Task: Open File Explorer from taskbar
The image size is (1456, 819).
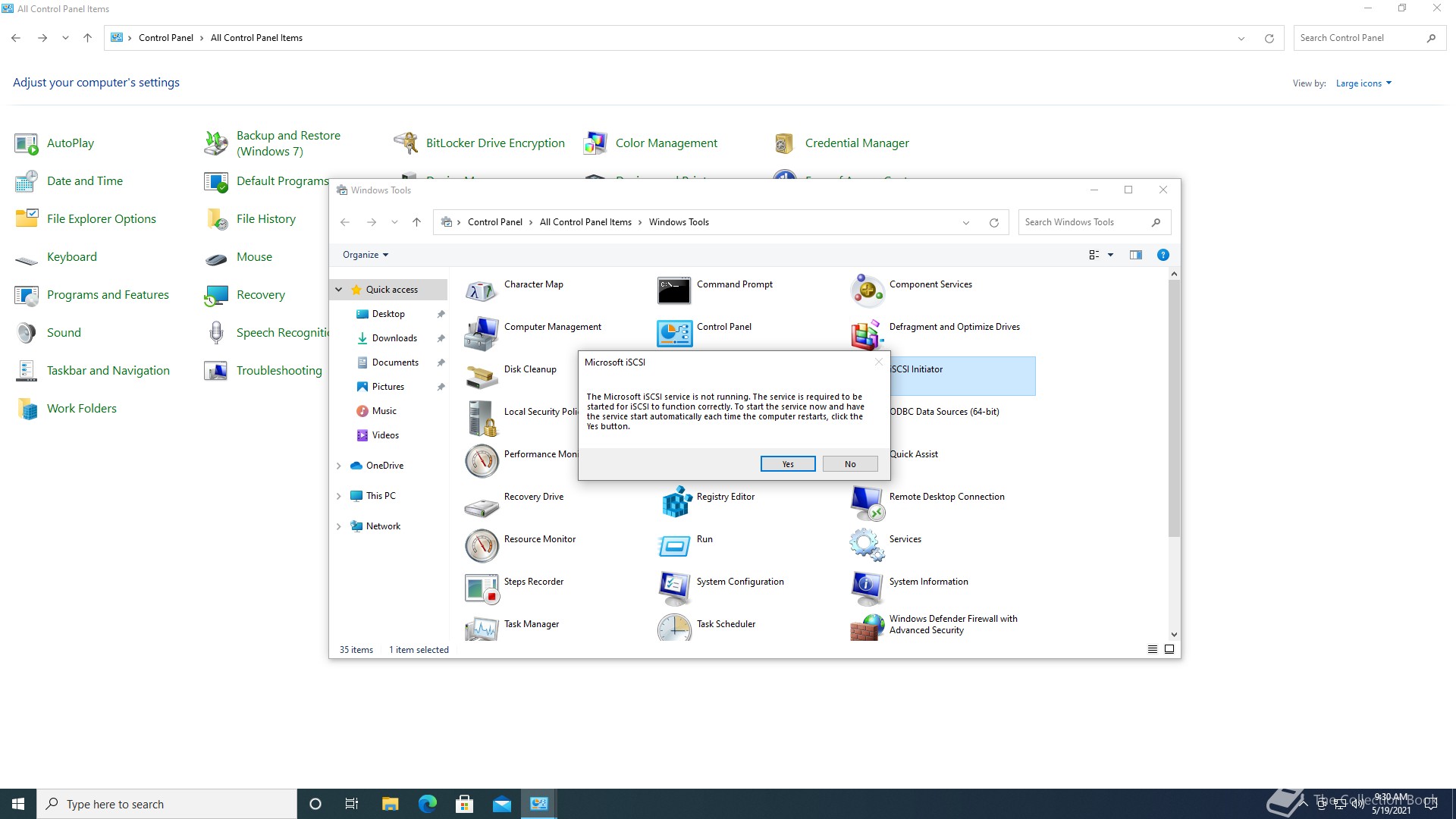Action: coord(391,804)
